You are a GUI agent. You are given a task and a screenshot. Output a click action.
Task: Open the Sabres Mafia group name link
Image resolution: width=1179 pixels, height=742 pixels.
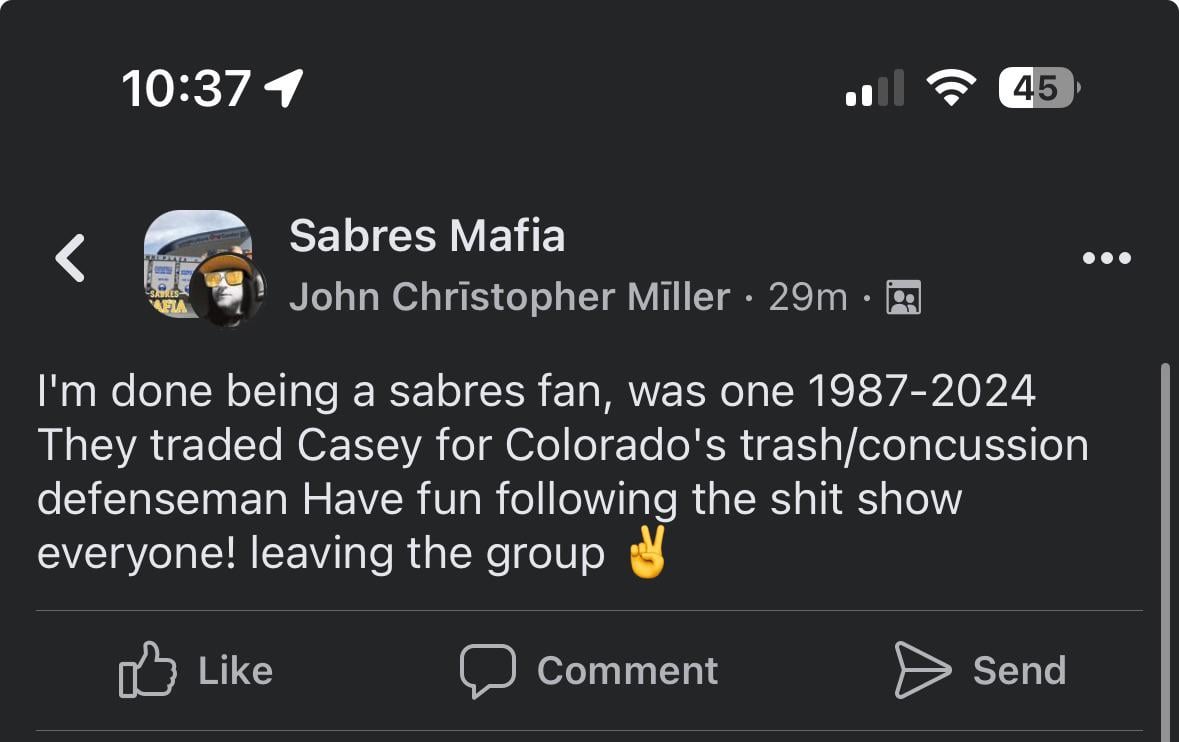[427, 236]
